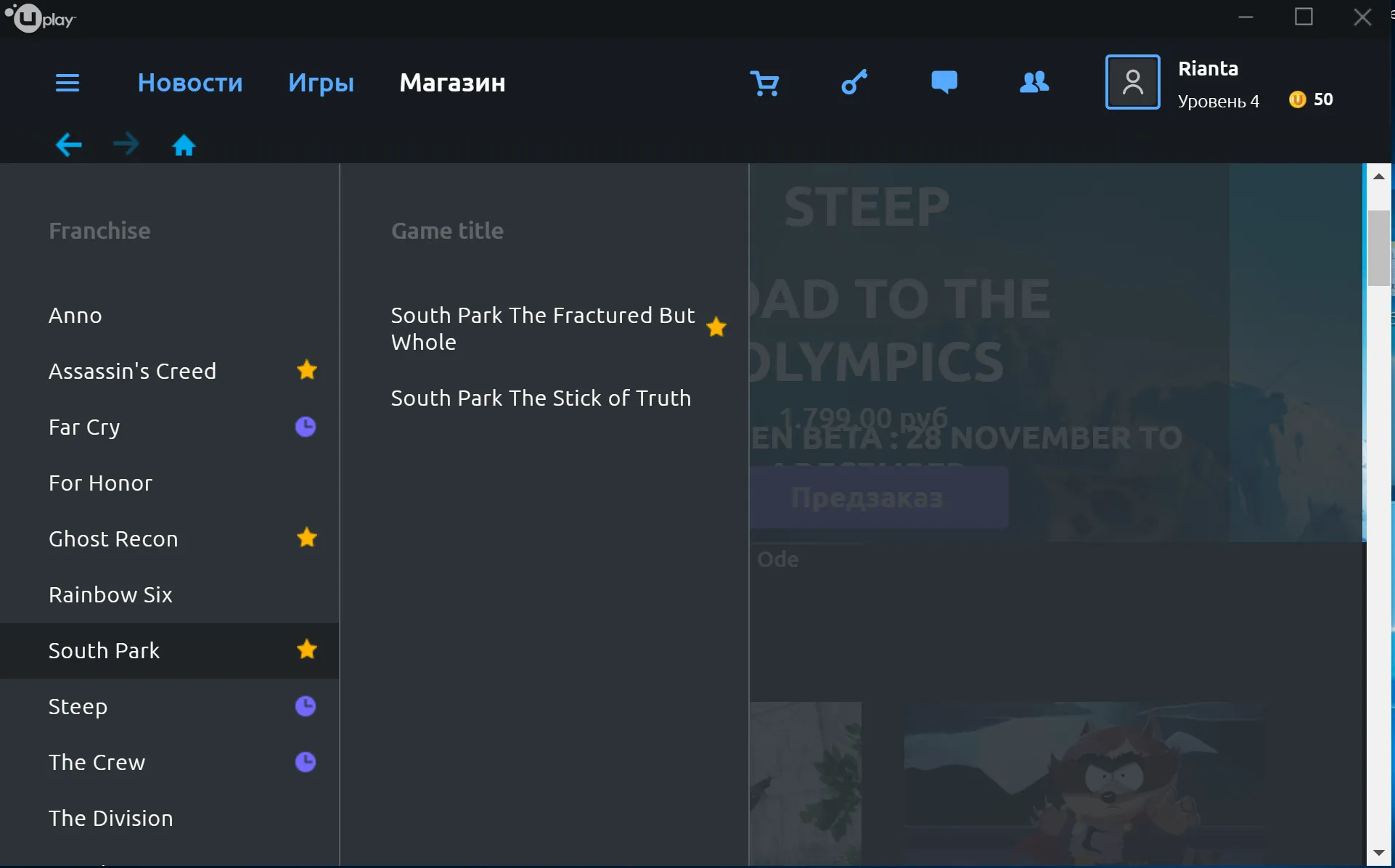Click the scrollbar up arrow
Viewport: 1395px width, 868px height.
tap(1379, 176)
